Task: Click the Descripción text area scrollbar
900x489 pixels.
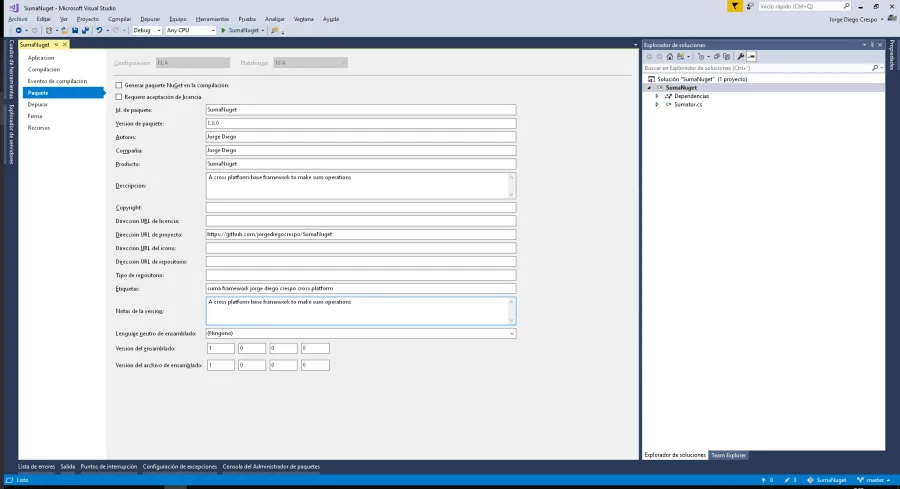Action: coord(511,185)
